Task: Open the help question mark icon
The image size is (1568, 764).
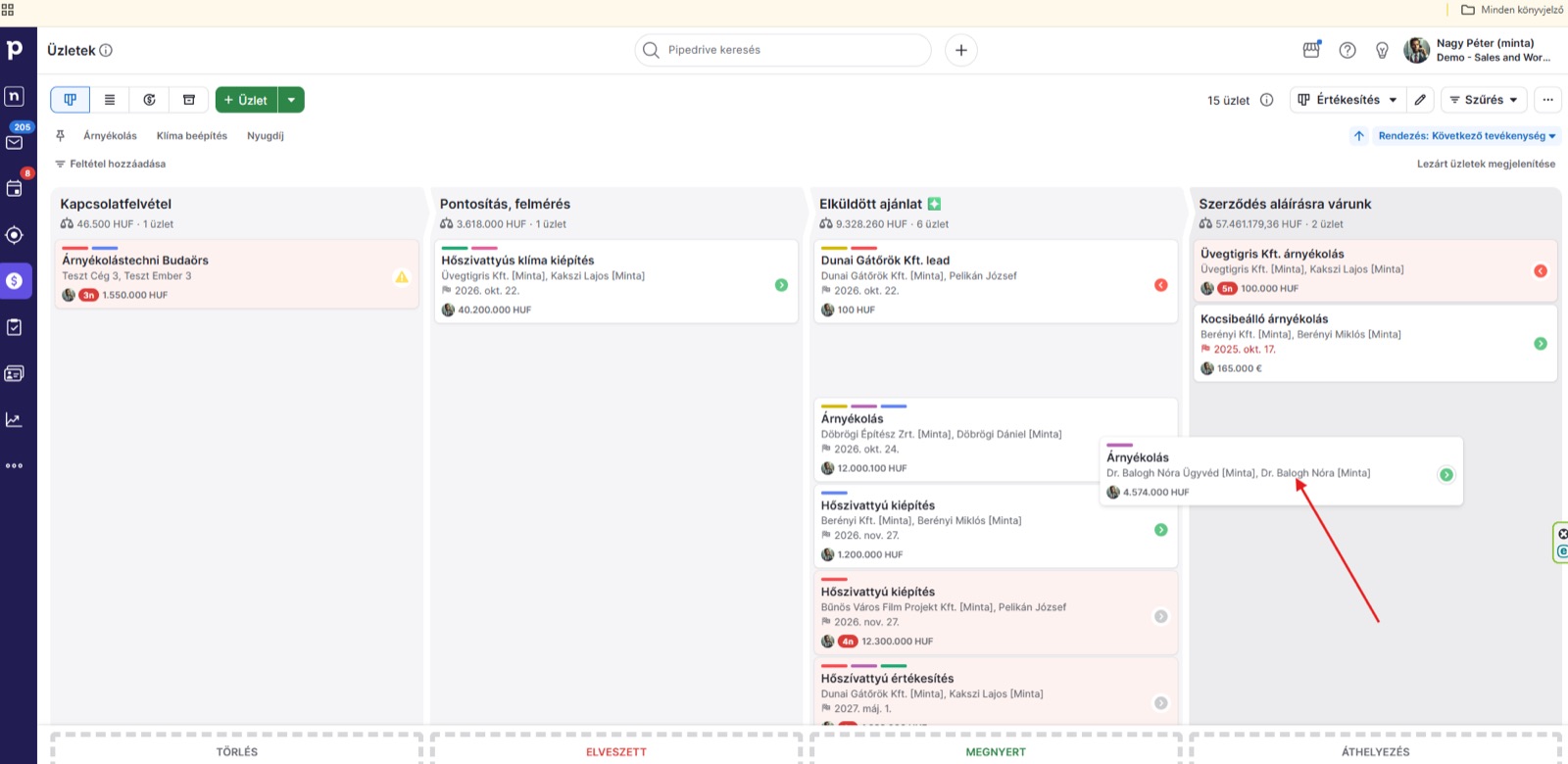Action: tap(1347, 50)
